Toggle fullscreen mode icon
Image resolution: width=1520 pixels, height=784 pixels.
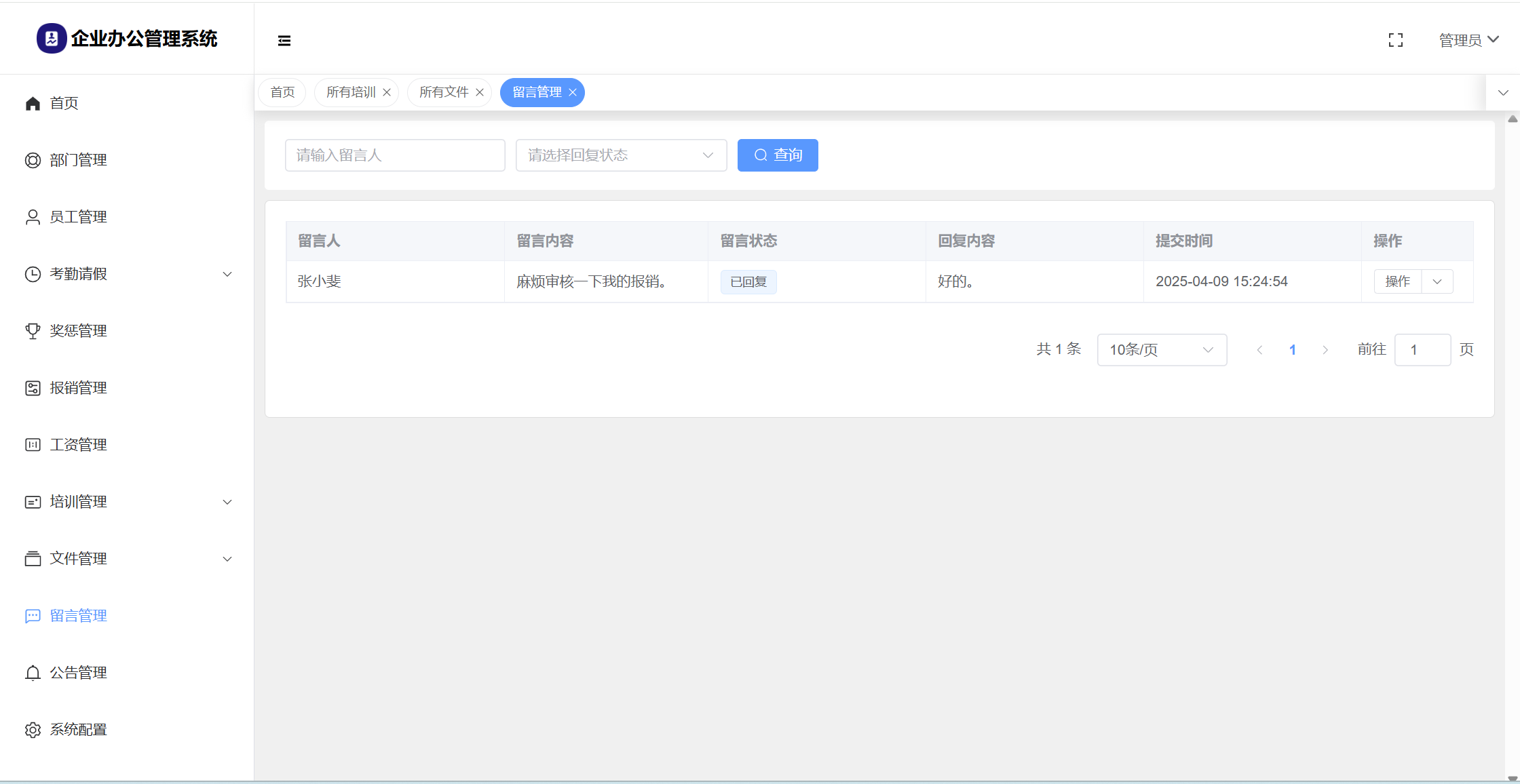click(1395, 41)
